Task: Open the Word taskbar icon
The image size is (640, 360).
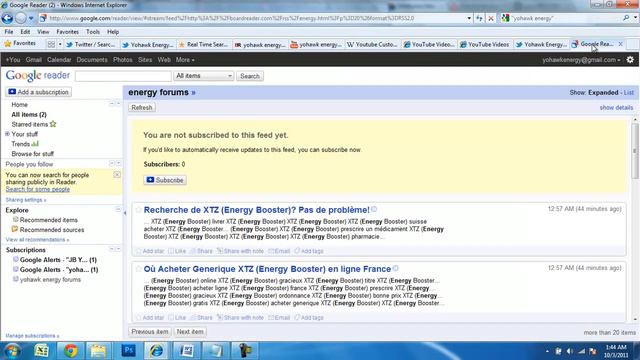Action: (186, 351)
